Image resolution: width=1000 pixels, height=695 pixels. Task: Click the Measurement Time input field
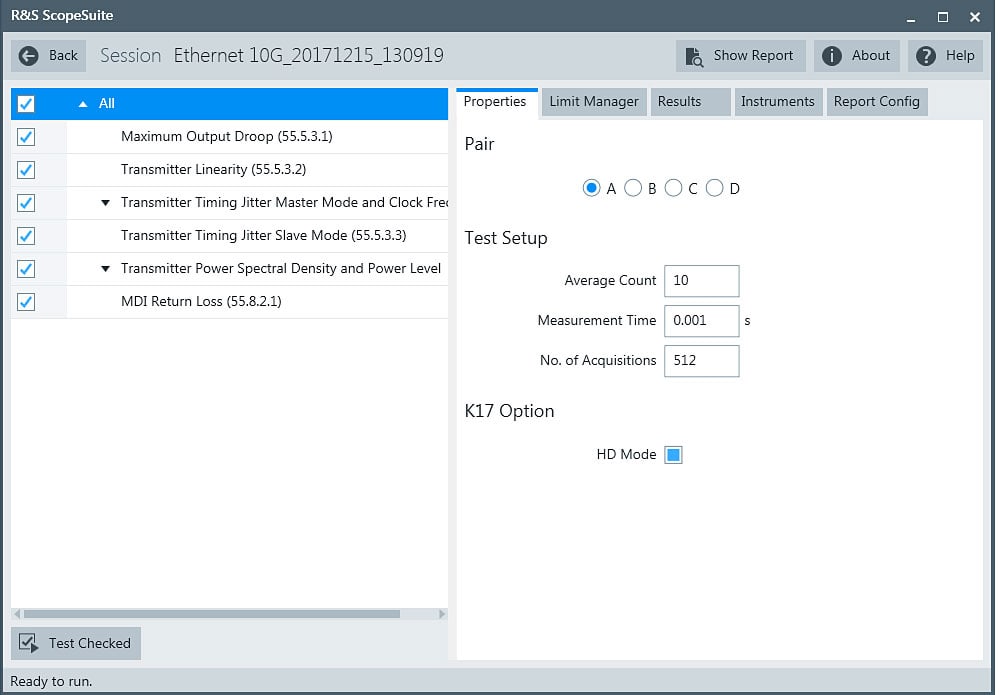click(701, 320)
